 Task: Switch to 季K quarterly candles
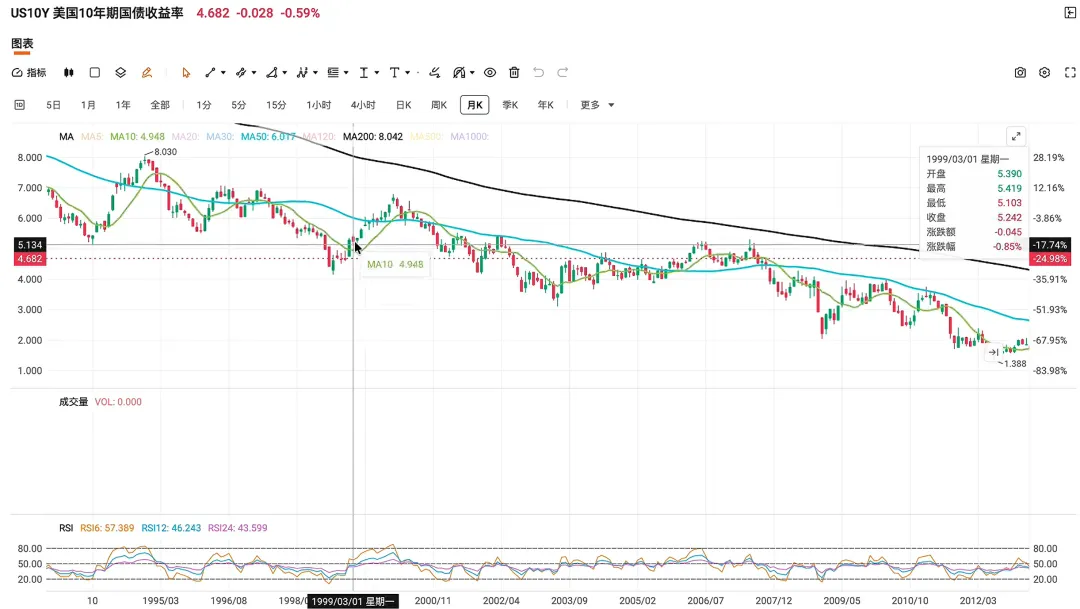click(510, 105)
